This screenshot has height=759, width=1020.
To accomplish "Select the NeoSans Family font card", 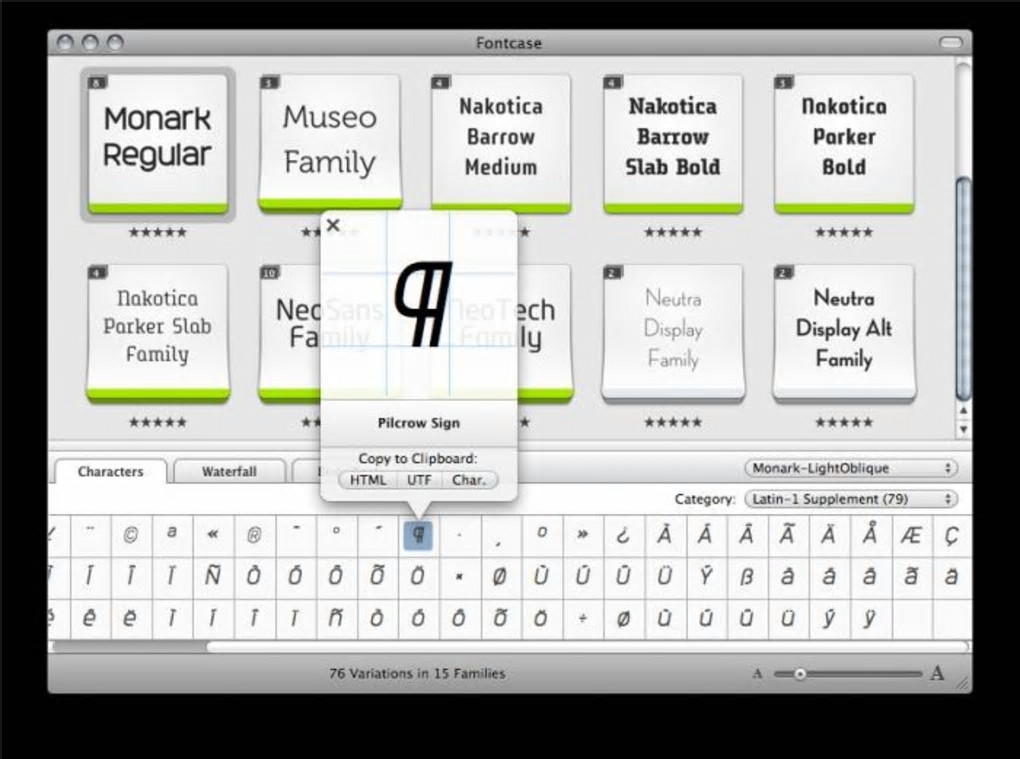I will (289, 332).
